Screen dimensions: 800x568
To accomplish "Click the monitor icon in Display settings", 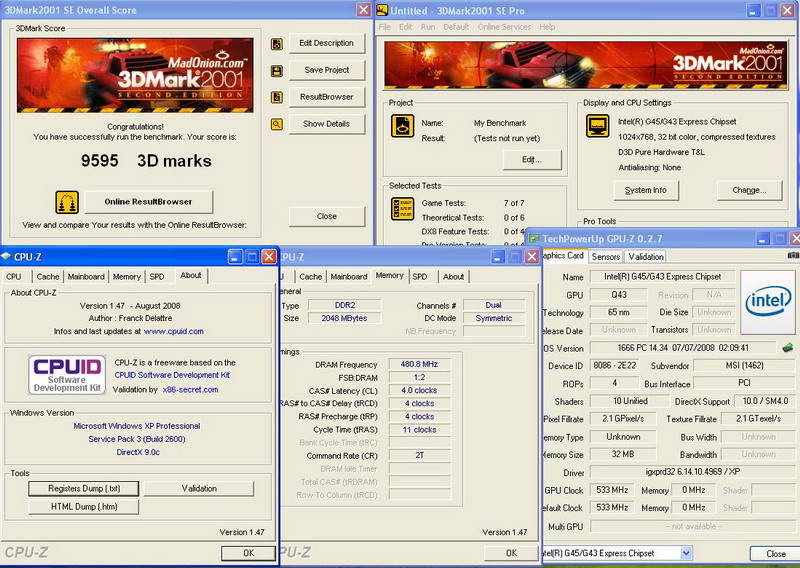I will pyautogui.click(x=597, y=126).
